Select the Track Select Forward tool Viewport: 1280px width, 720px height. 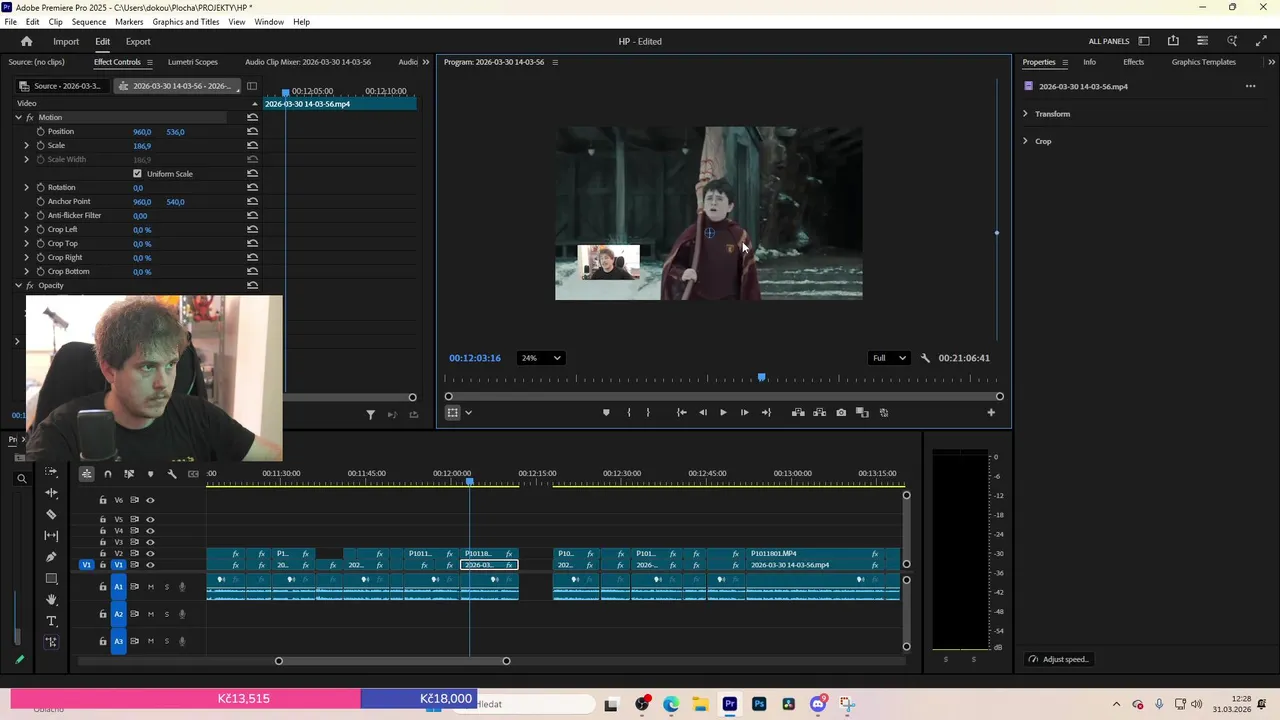pos(51,472)
